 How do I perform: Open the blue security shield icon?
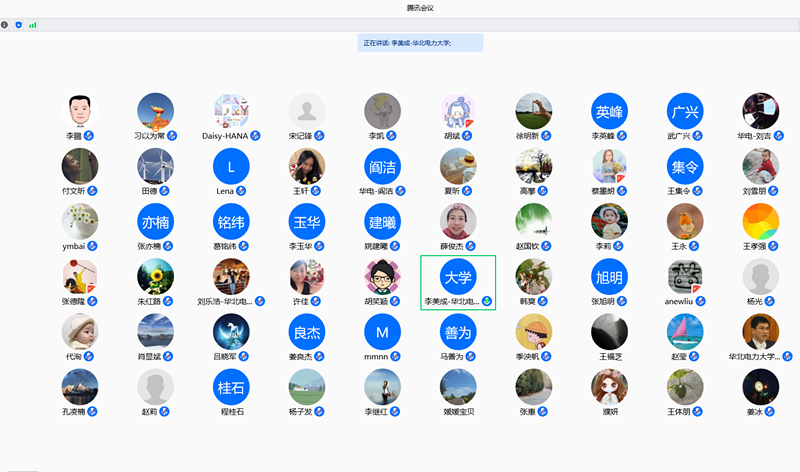pos(18,24)
